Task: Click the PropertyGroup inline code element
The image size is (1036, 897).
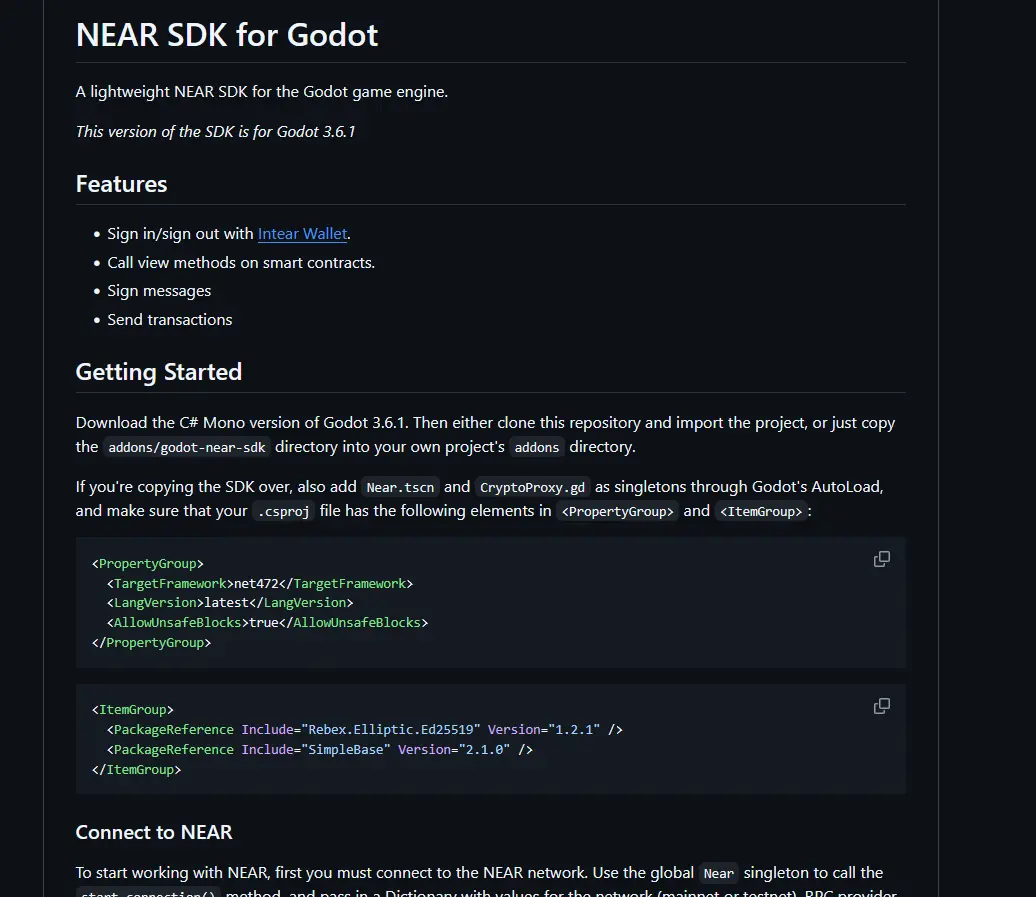Action: click(618, 511)
